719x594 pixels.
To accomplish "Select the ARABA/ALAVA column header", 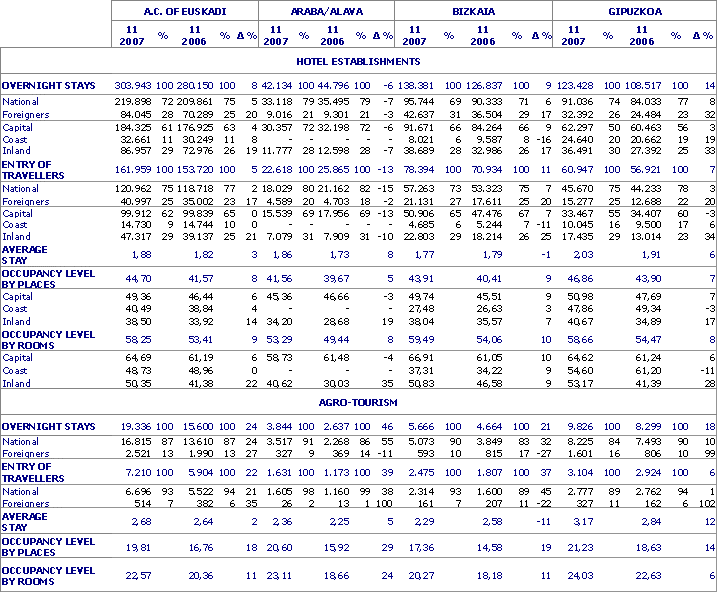I will click(x=326, y=11).
